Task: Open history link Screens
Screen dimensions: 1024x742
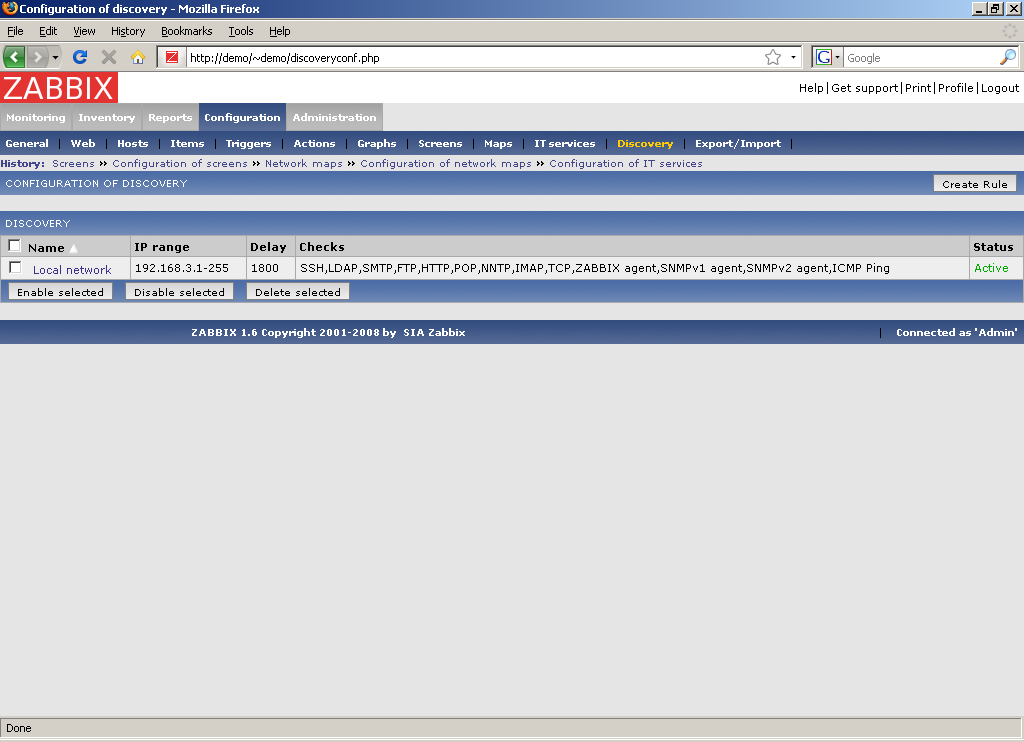Action: [x=73, y=163]
